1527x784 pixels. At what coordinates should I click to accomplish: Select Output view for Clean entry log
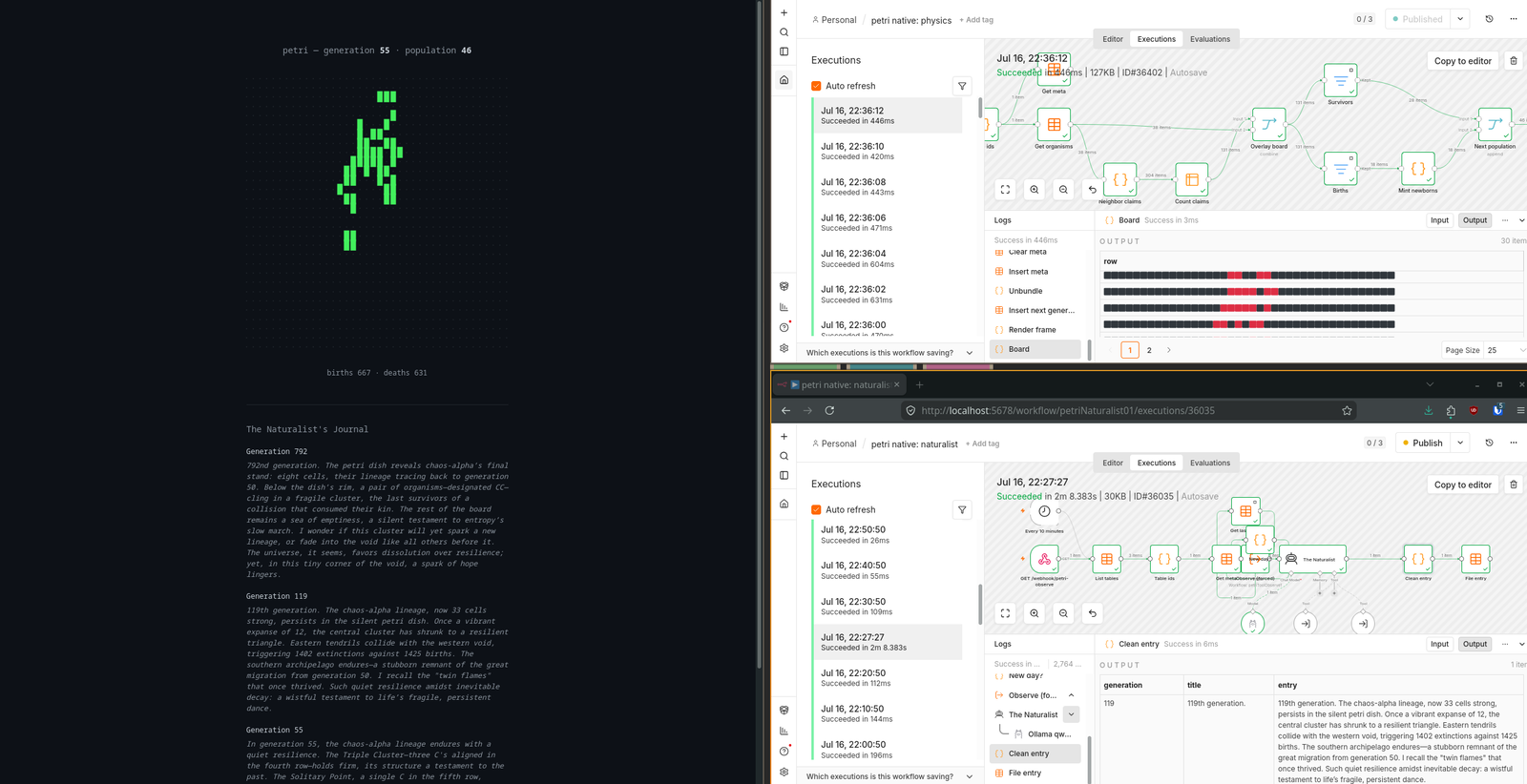1475,644
